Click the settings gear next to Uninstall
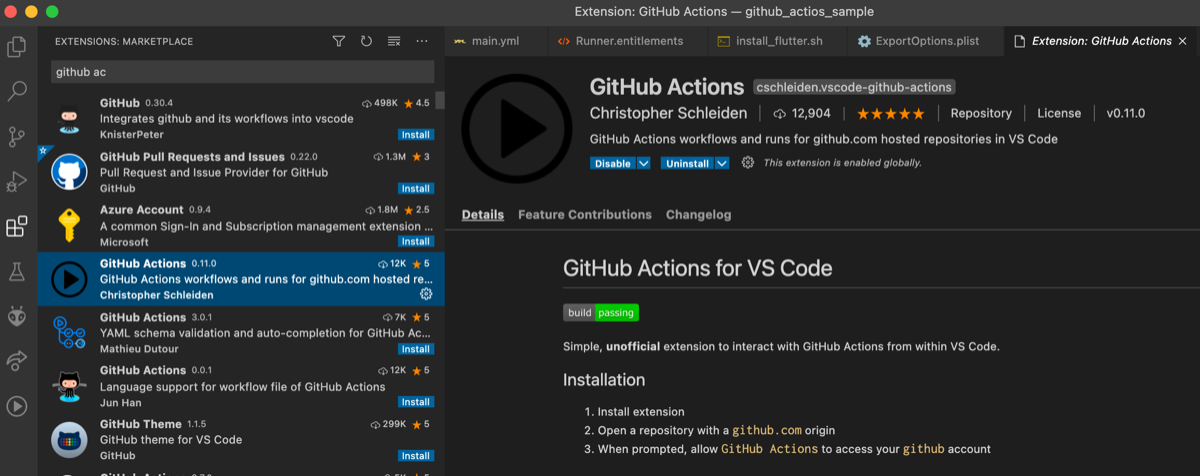 click(x=748, y=162)
